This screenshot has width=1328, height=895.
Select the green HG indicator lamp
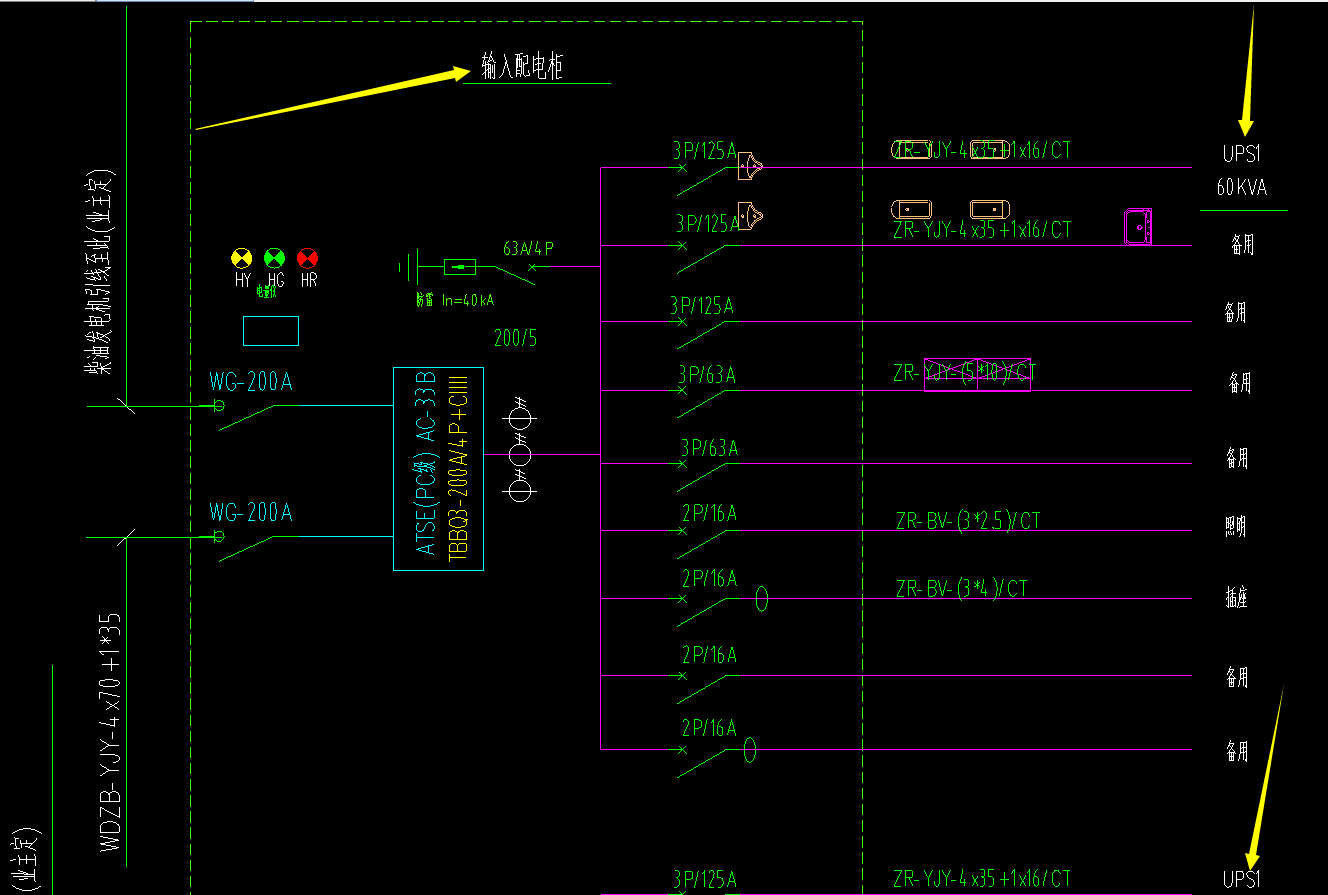(275, 258)
